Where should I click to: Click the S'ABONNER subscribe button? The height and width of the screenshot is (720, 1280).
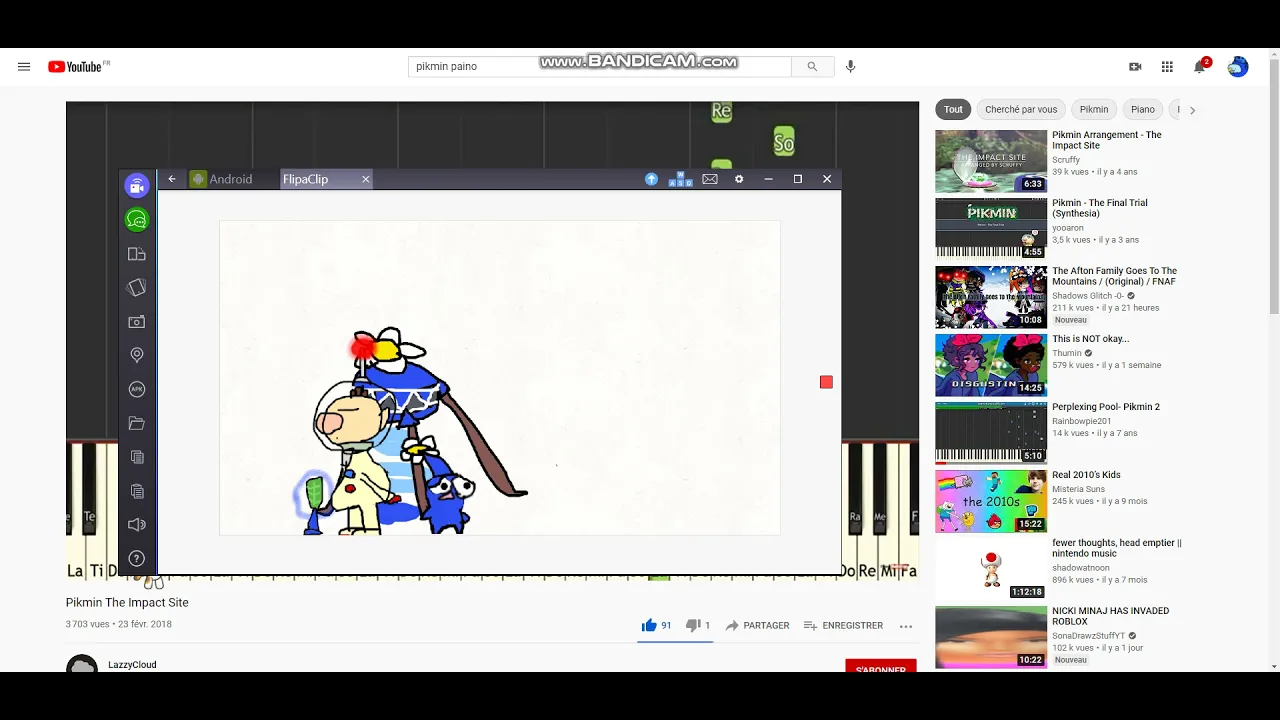point(881,667)
